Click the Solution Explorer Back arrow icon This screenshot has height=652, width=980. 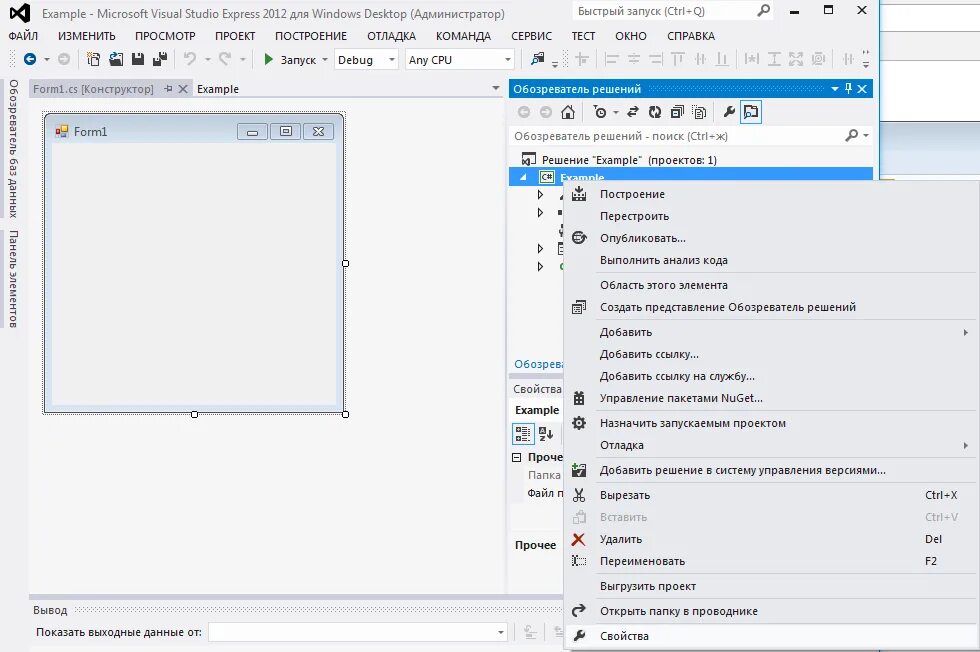[524, 112]
